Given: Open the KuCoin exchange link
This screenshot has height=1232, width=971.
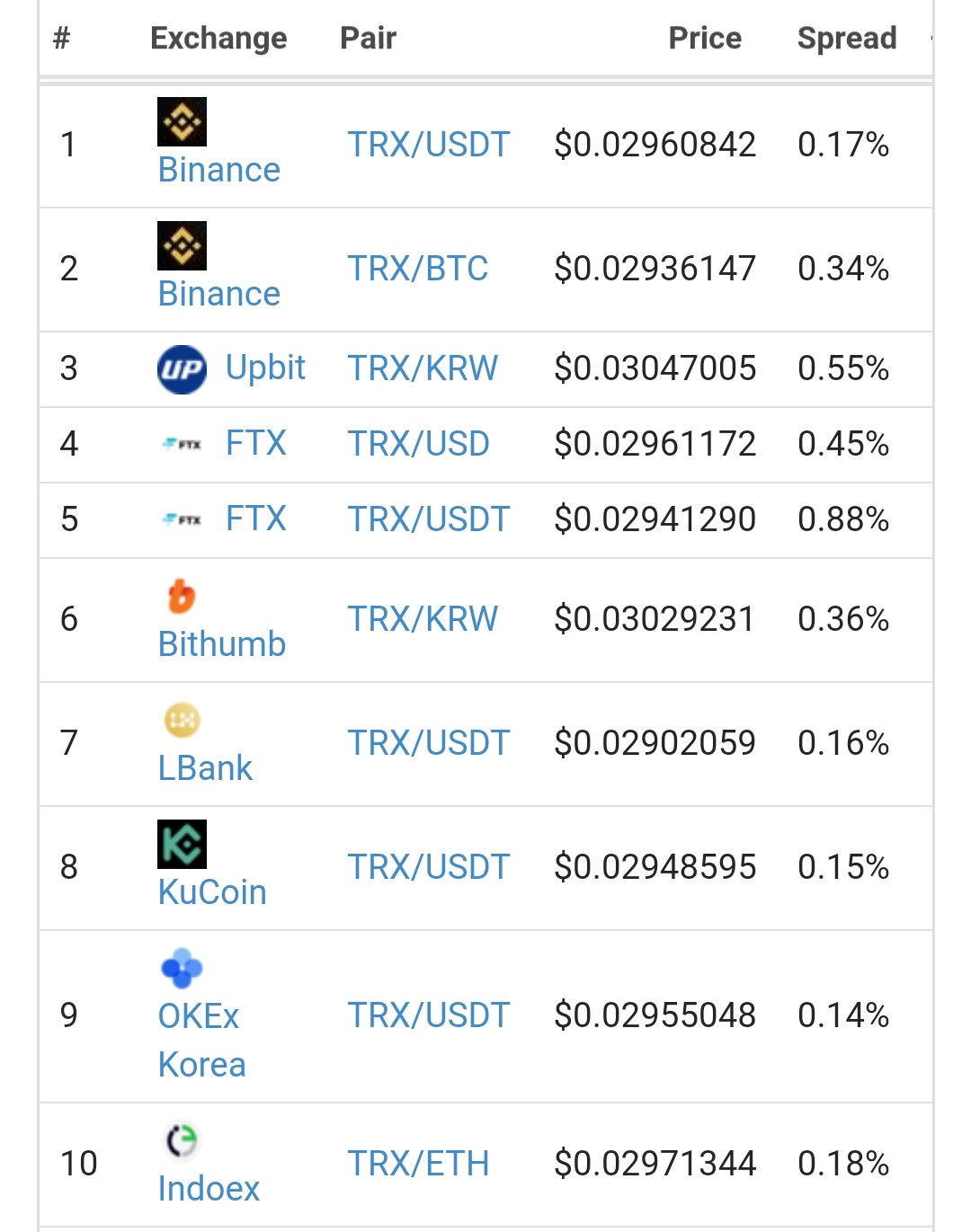Looking at the screenshot, I should [212, 892].
